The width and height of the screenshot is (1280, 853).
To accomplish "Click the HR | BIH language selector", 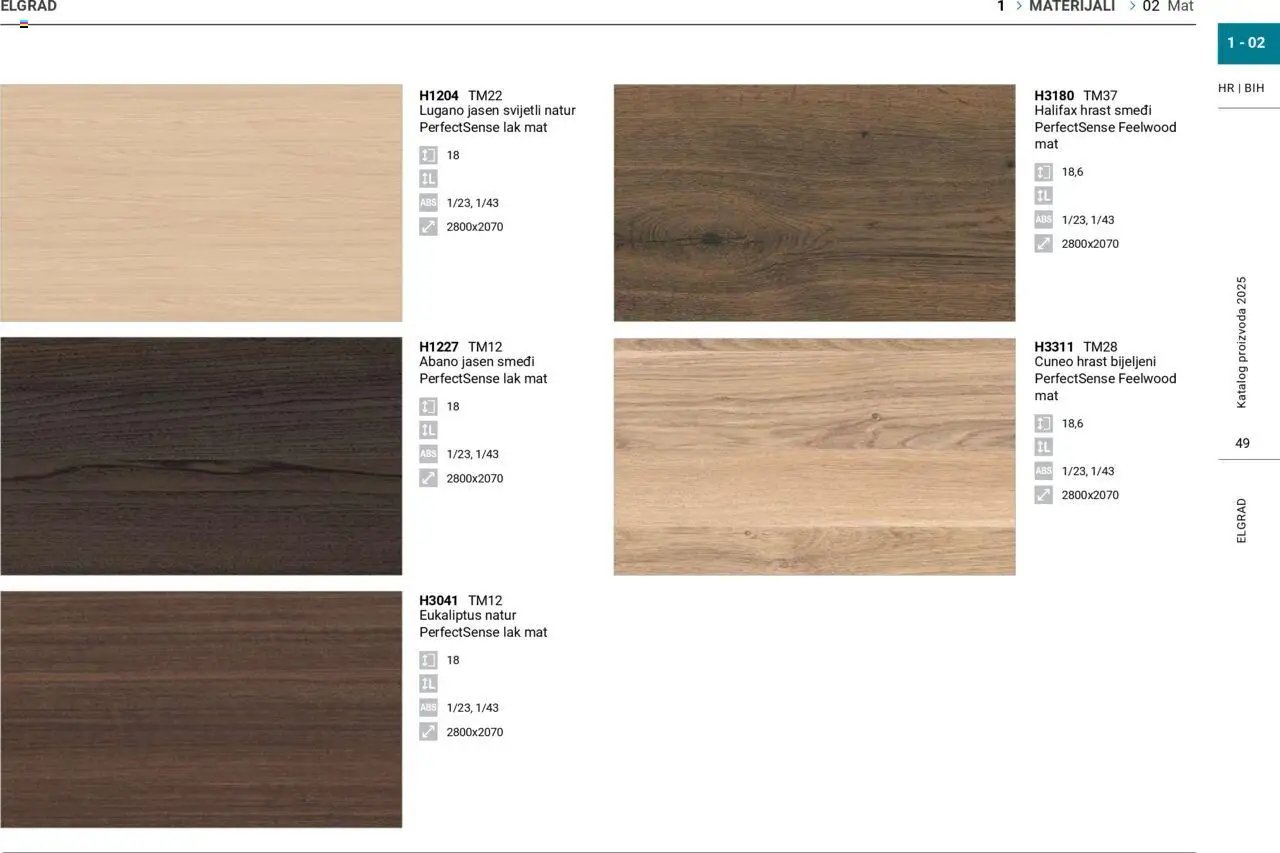I will 1240,87.
